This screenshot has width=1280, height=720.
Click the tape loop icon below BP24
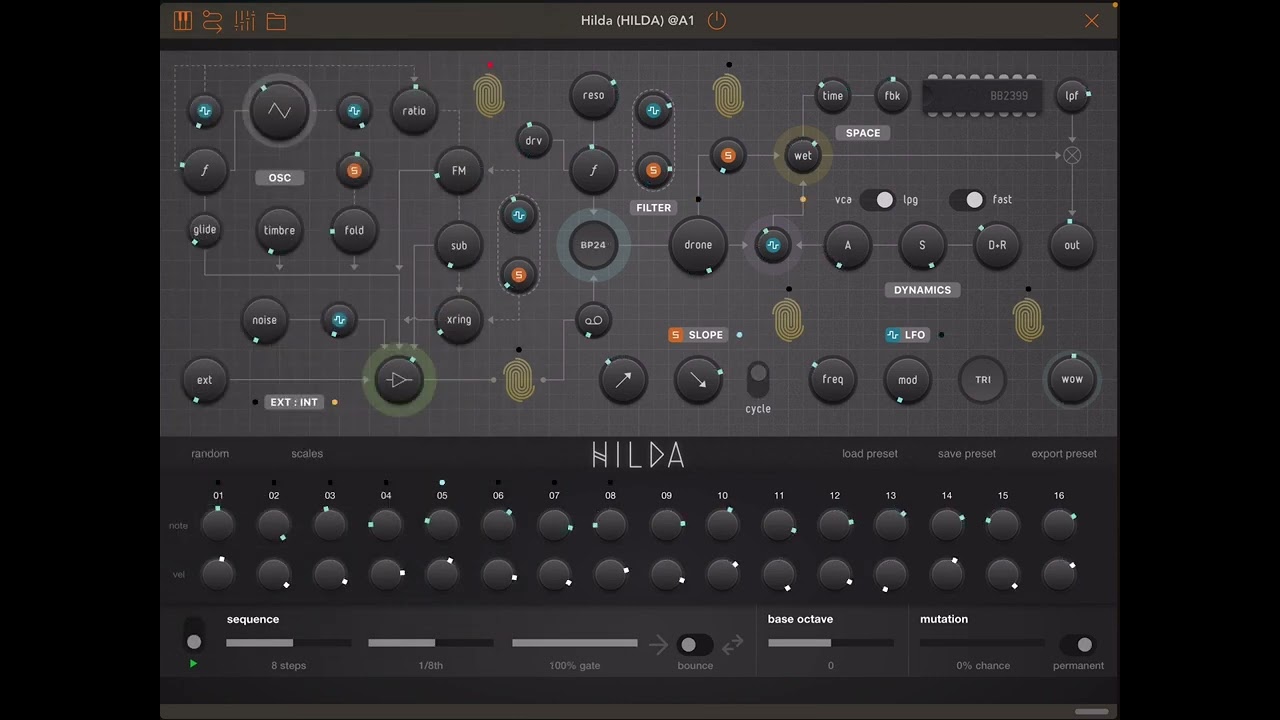point(593,320)
